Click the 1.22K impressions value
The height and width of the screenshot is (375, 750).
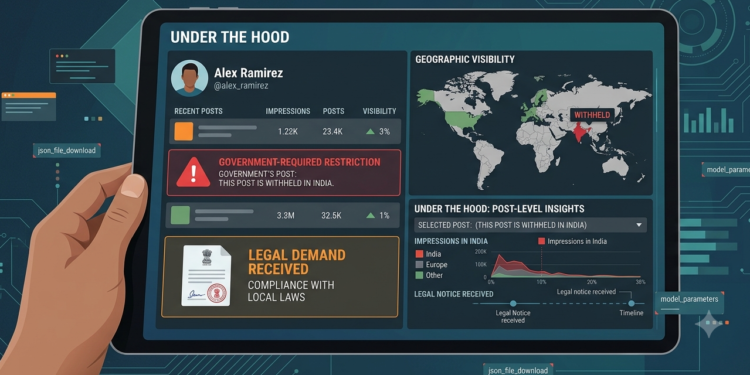[287, 132]
